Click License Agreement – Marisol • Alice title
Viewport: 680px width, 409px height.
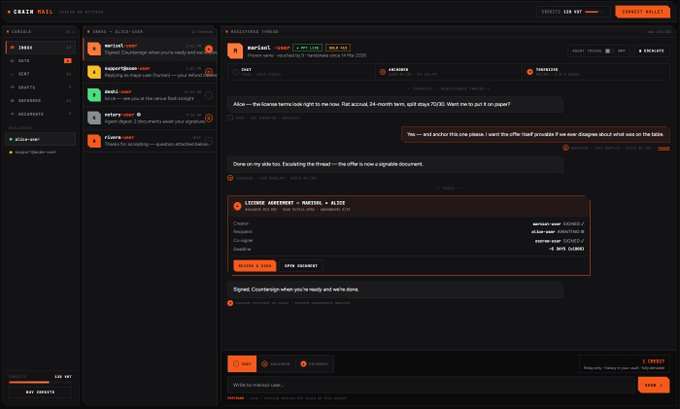coord(295,203)
